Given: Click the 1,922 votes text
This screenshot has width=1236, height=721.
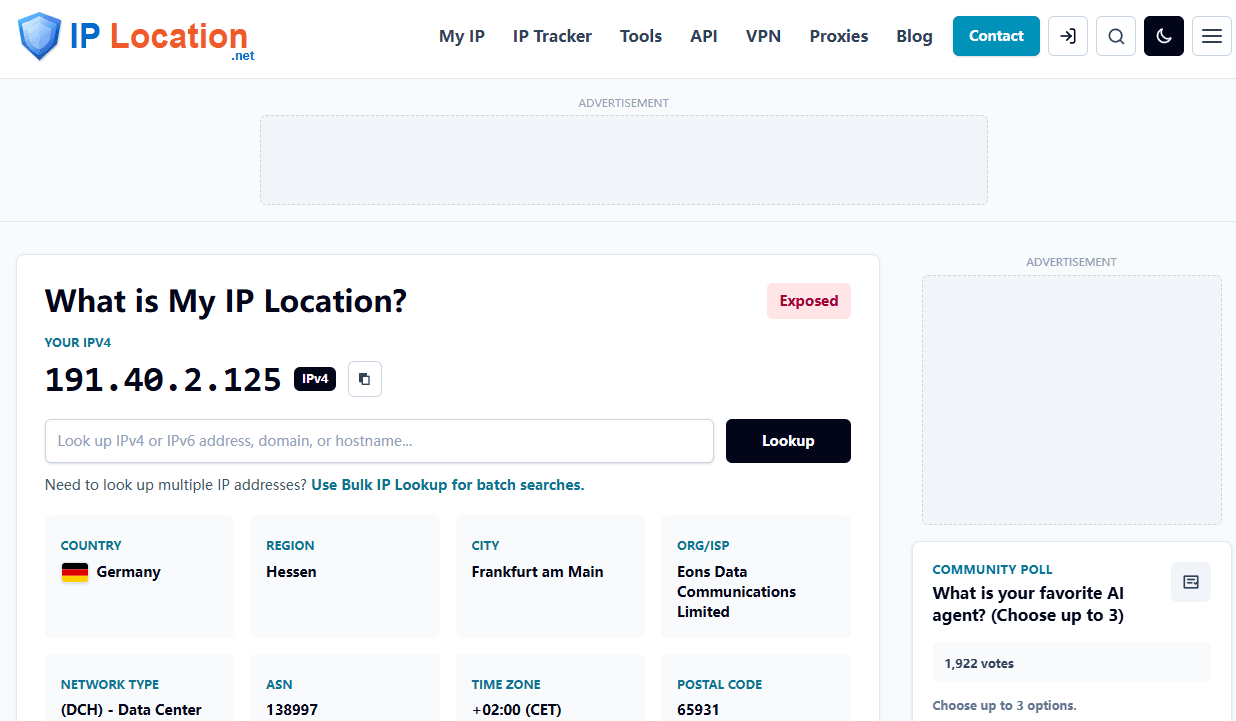Looking at the screenshot, I should coord(979,663).
